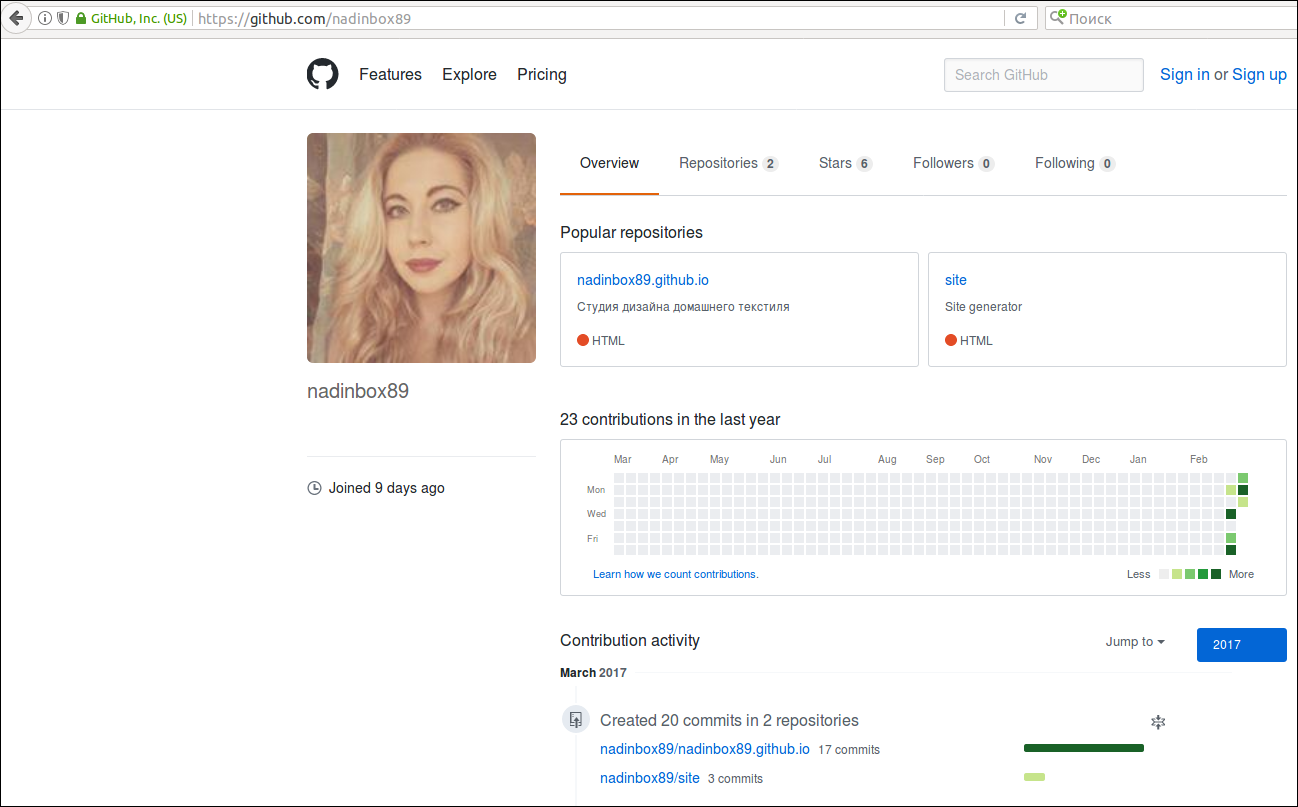Click HTML language dot of nadinbox89.github.io repository
The image size is (1298, 807).
tap(583, 341)
